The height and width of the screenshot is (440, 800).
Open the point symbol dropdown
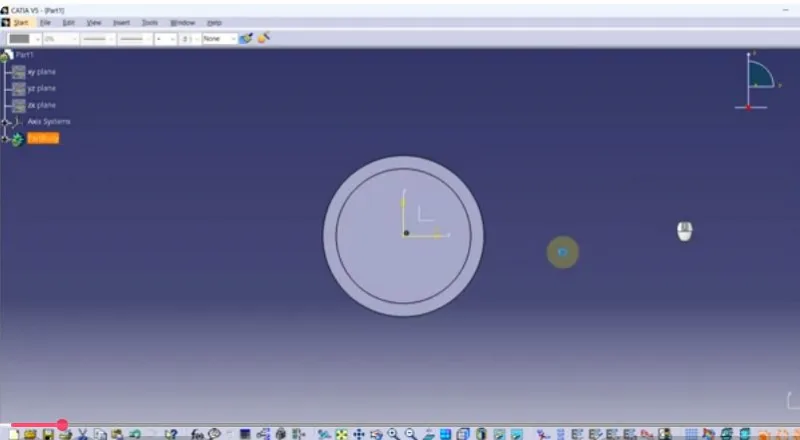pos(165,39)
